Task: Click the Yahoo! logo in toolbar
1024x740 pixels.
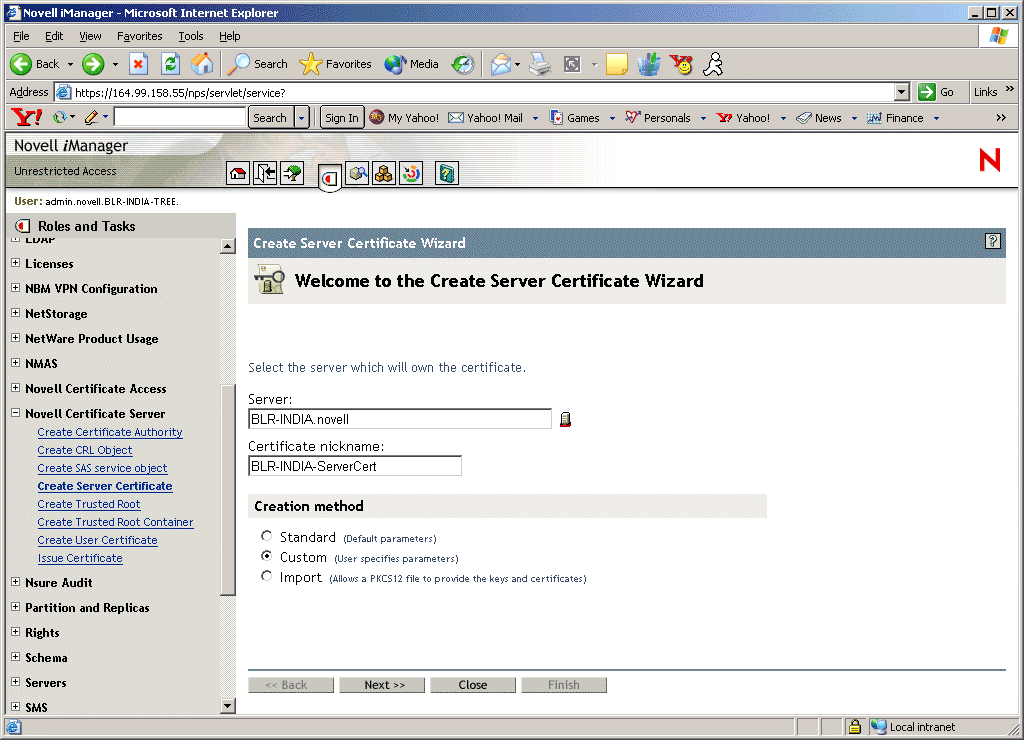Action: 27,118
